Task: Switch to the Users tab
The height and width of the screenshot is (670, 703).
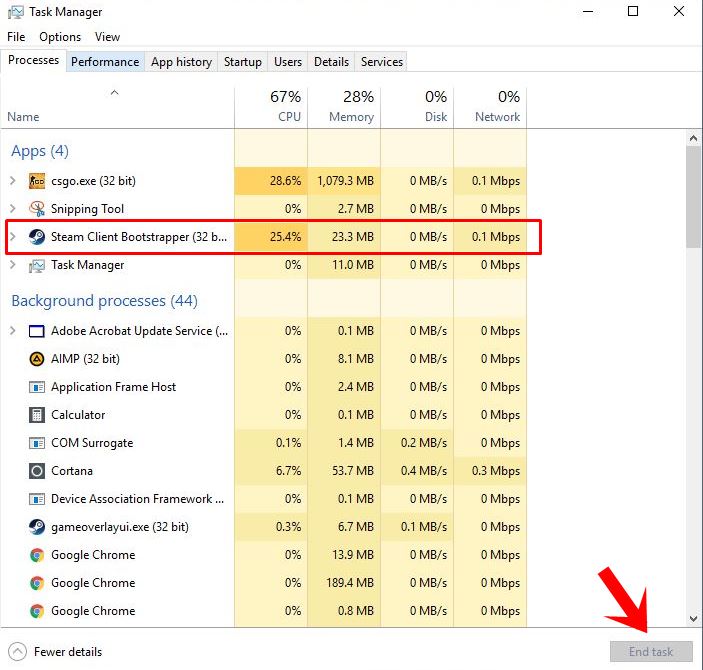Action: [288, 62]
